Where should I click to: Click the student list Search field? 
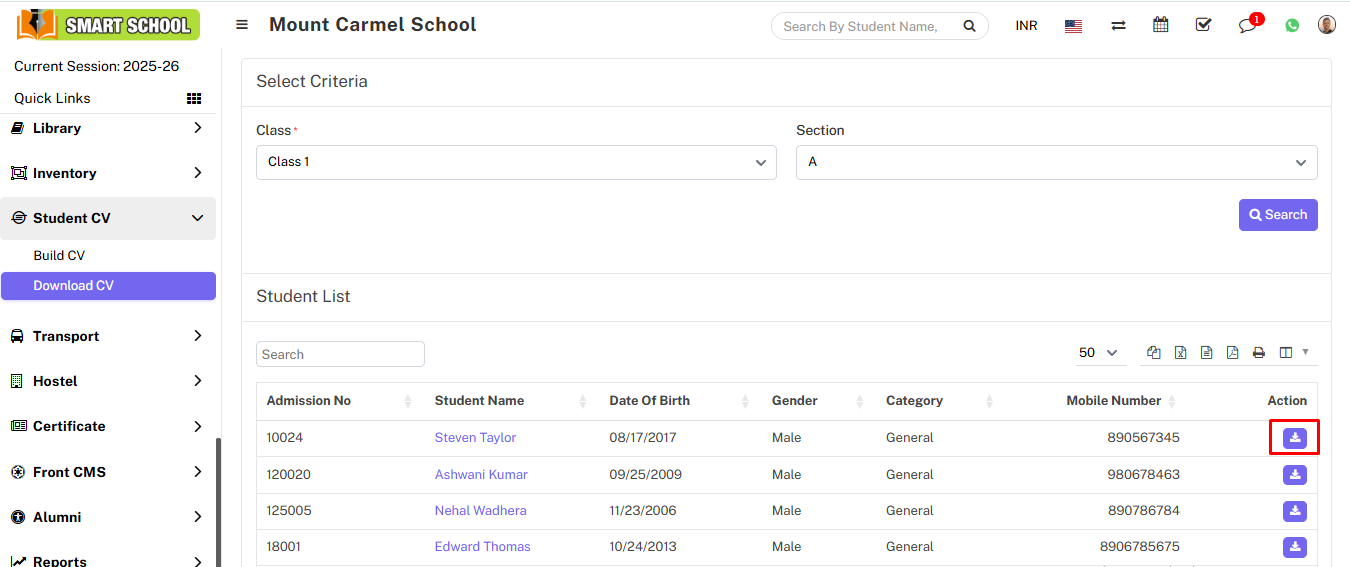click(x=340, y=354)
